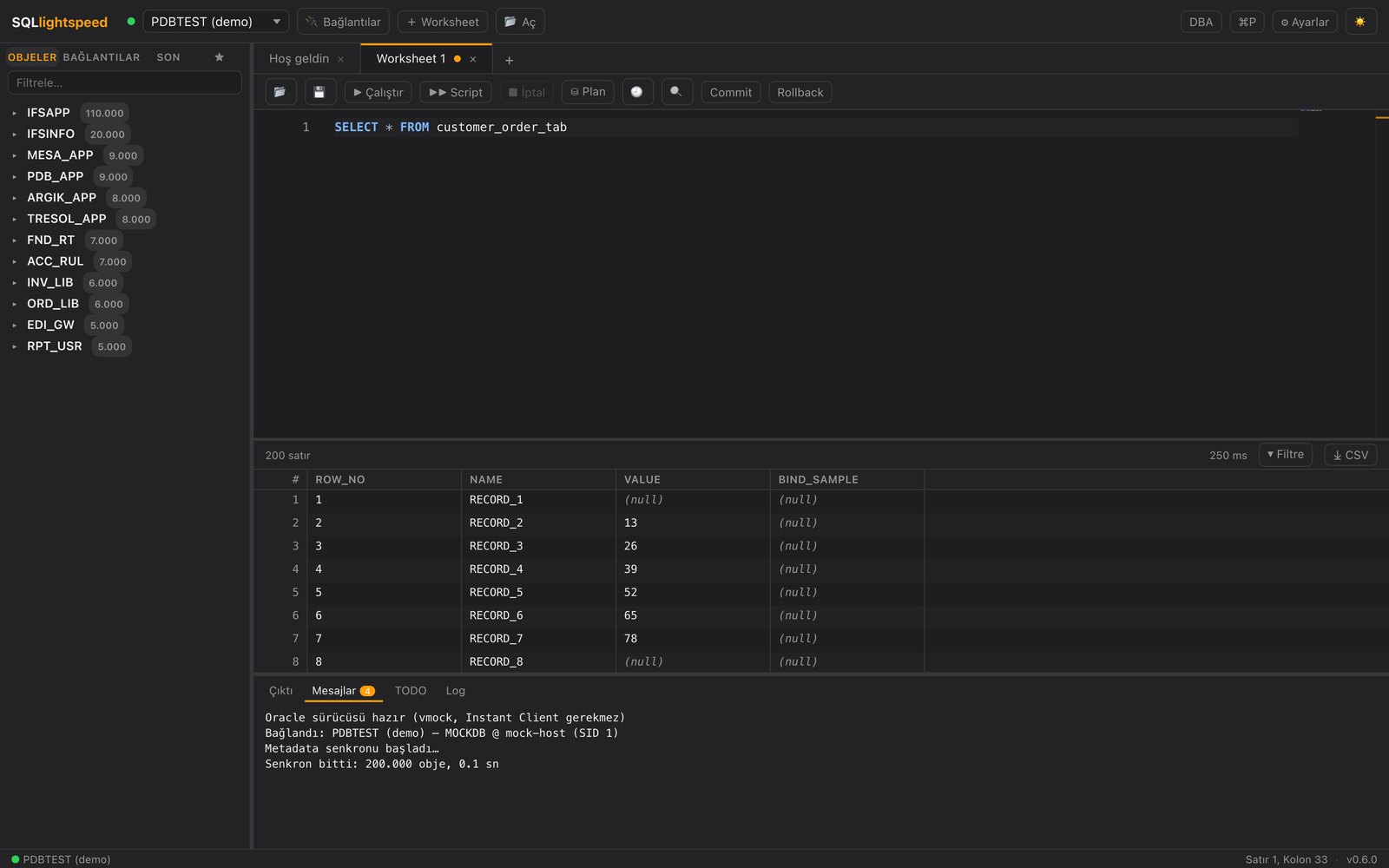Click in the SQL editor line 1
The height and width of the screenshot is (868, 1389).
[x=816, y=128]
